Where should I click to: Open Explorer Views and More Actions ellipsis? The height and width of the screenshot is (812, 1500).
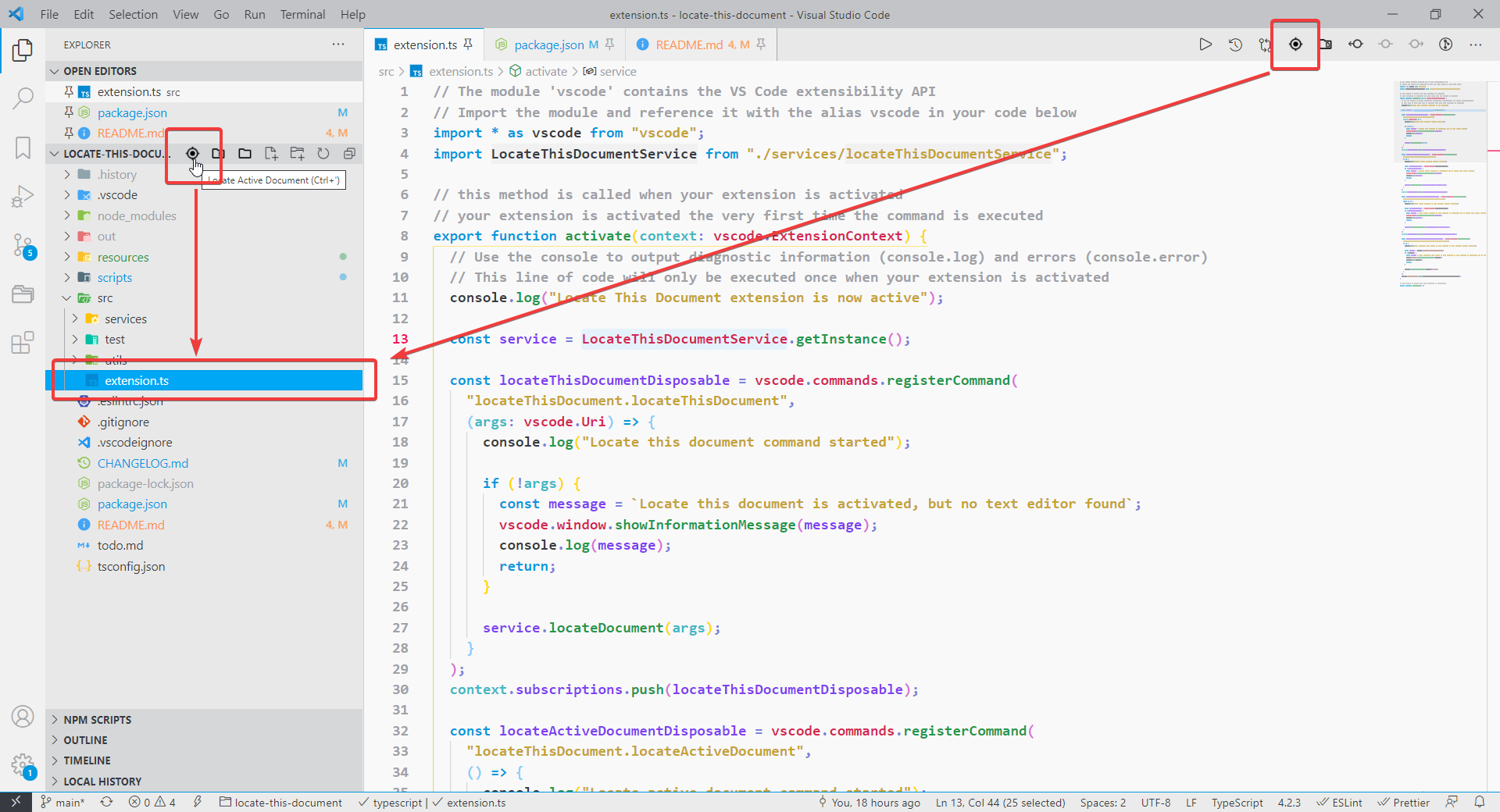pos(338,45)
